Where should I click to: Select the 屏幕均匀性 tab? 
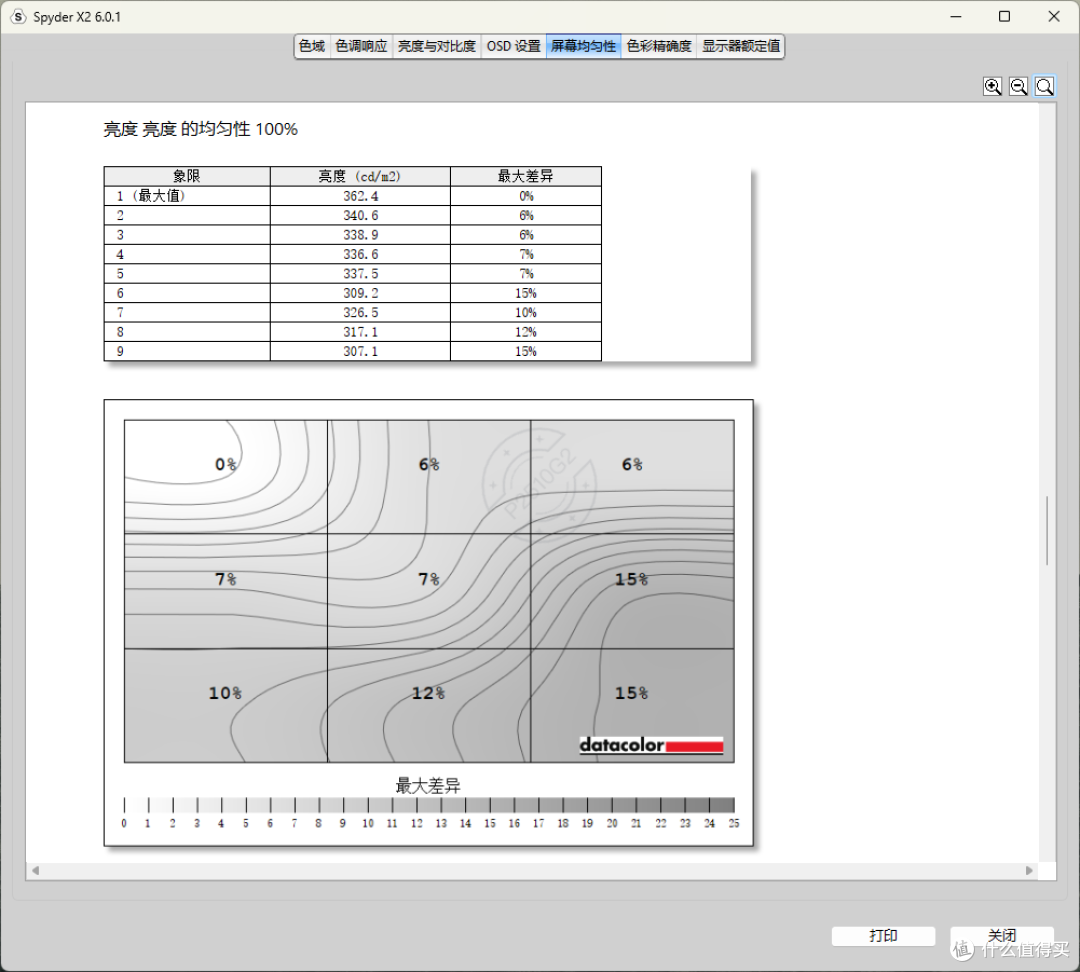pos(583,46)
